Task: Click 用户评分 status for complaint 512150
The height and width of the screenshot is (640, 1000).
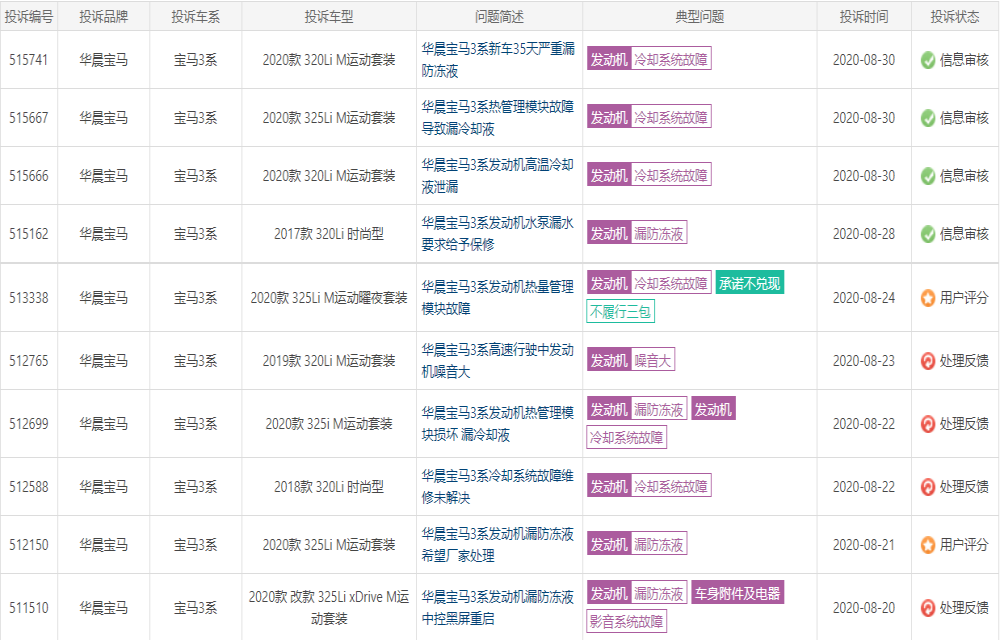Action: [x=964, y=545]
